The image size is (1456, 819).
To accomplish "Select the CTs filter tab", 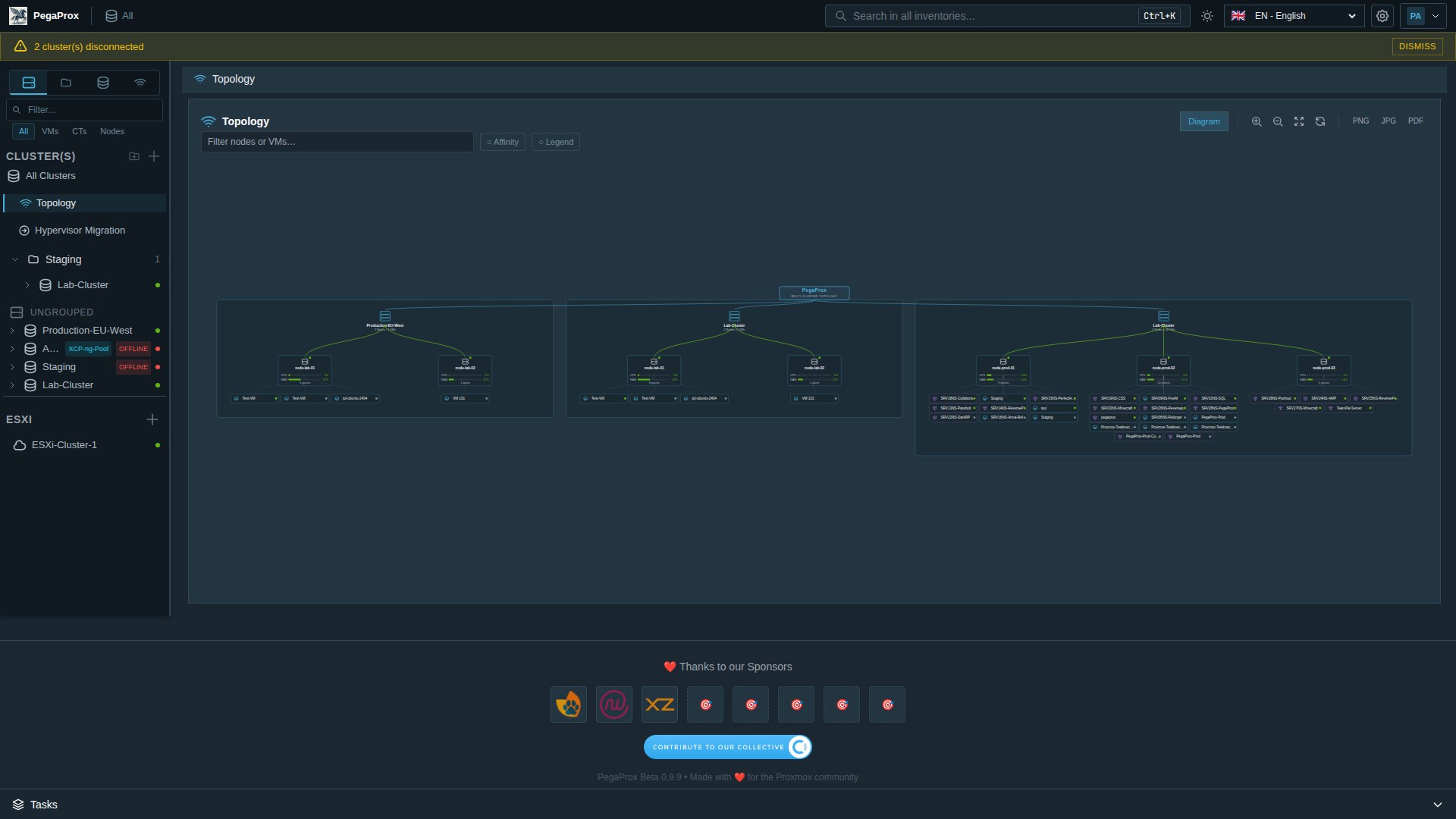I will [x=79, y=131].
